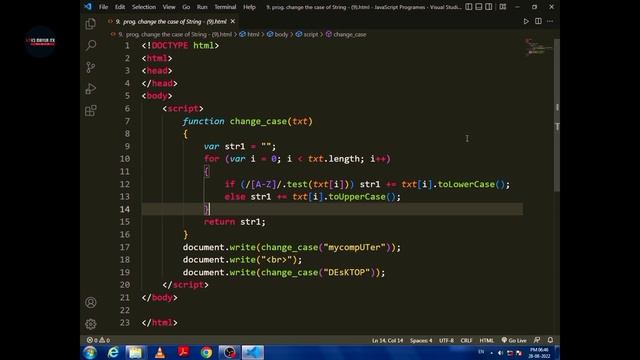
Task: Click the text 'change_case' on line 7
Action: [x=258, y=121]
